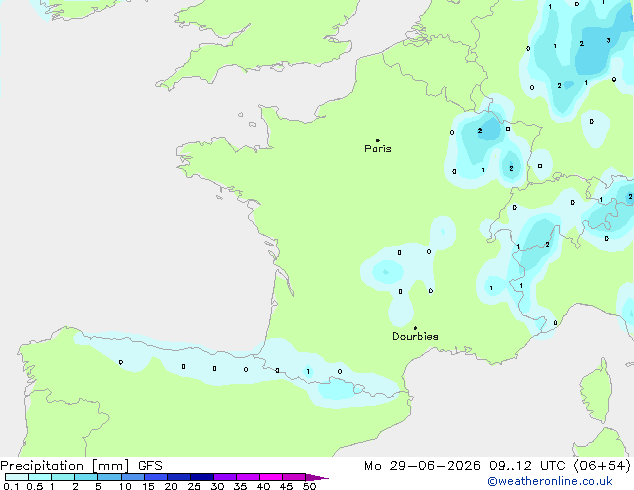Pick the 0.5–1 mm legend swatch
The image size is (634, 490).
point(40,477)
